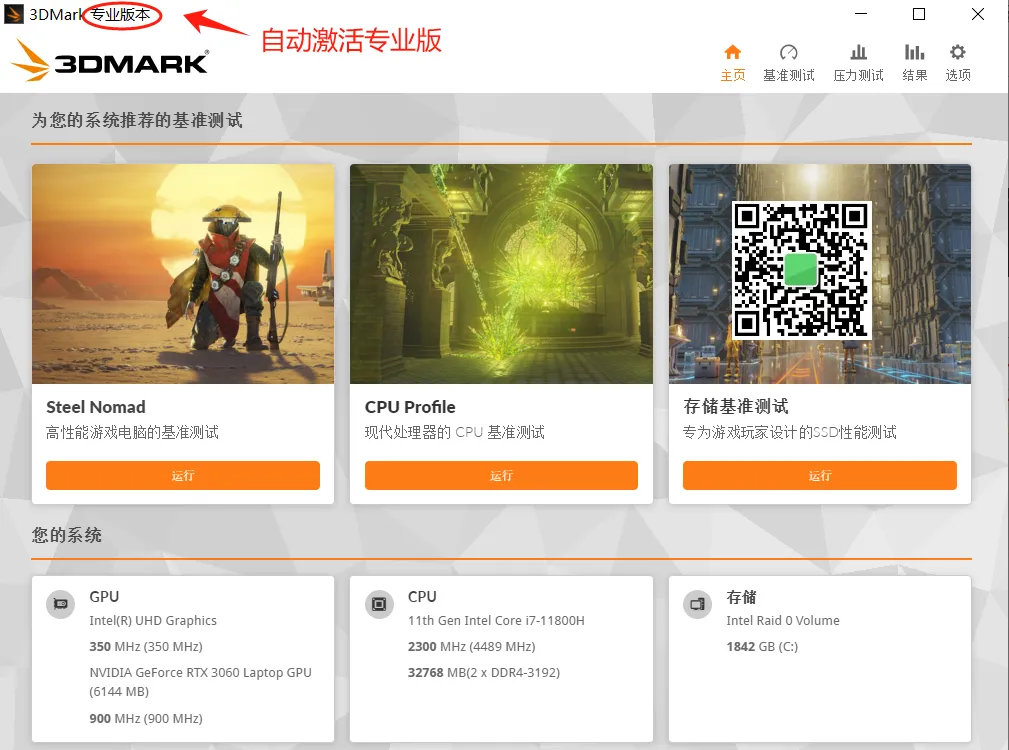Viewport: 1009px width, 750px height.
Task: Open Stress Tests bar chart icon
Action: click(858, 52)
